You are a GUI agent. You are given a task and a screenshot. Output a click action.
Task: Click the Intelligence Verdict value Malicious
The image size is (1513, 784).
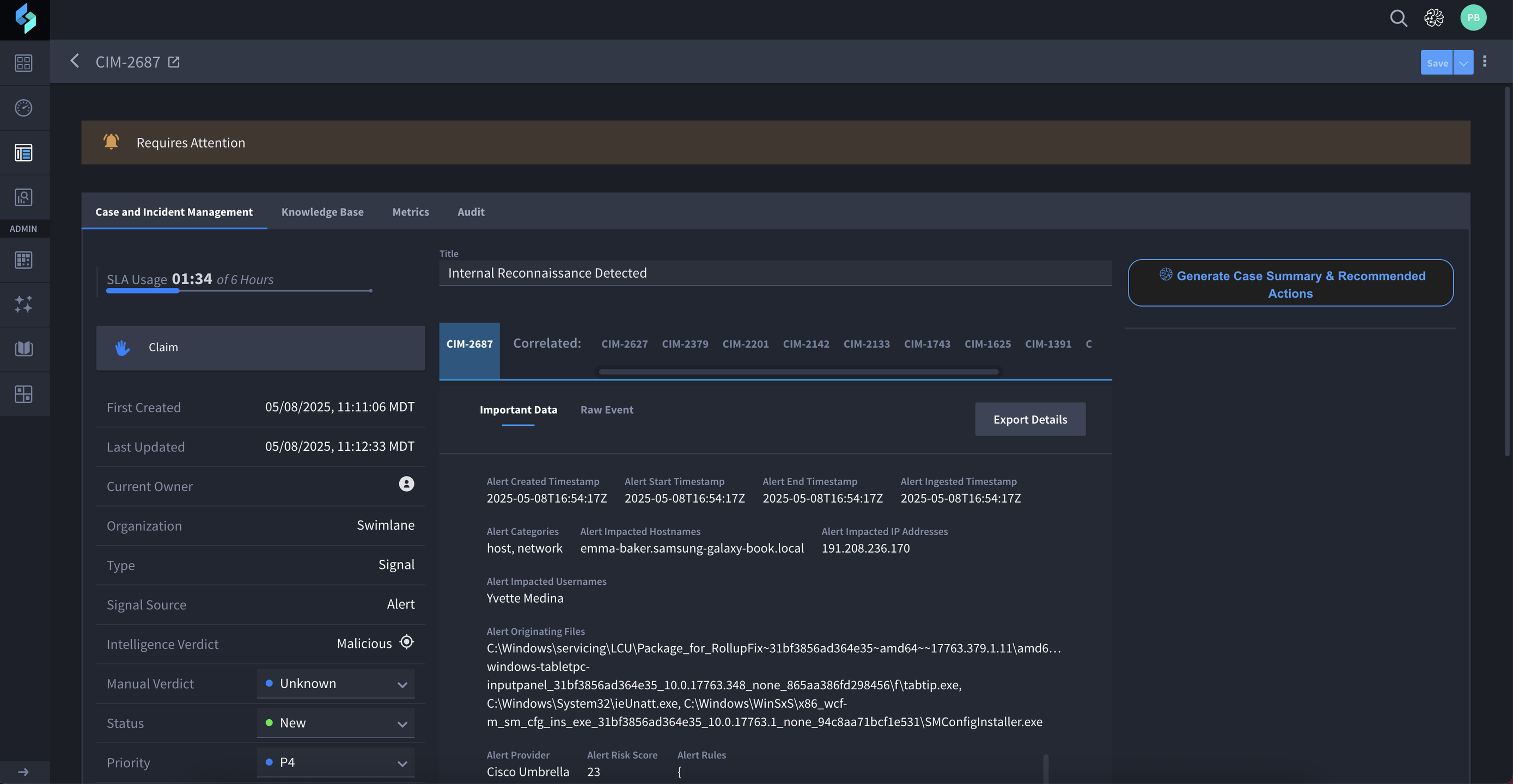364,643
